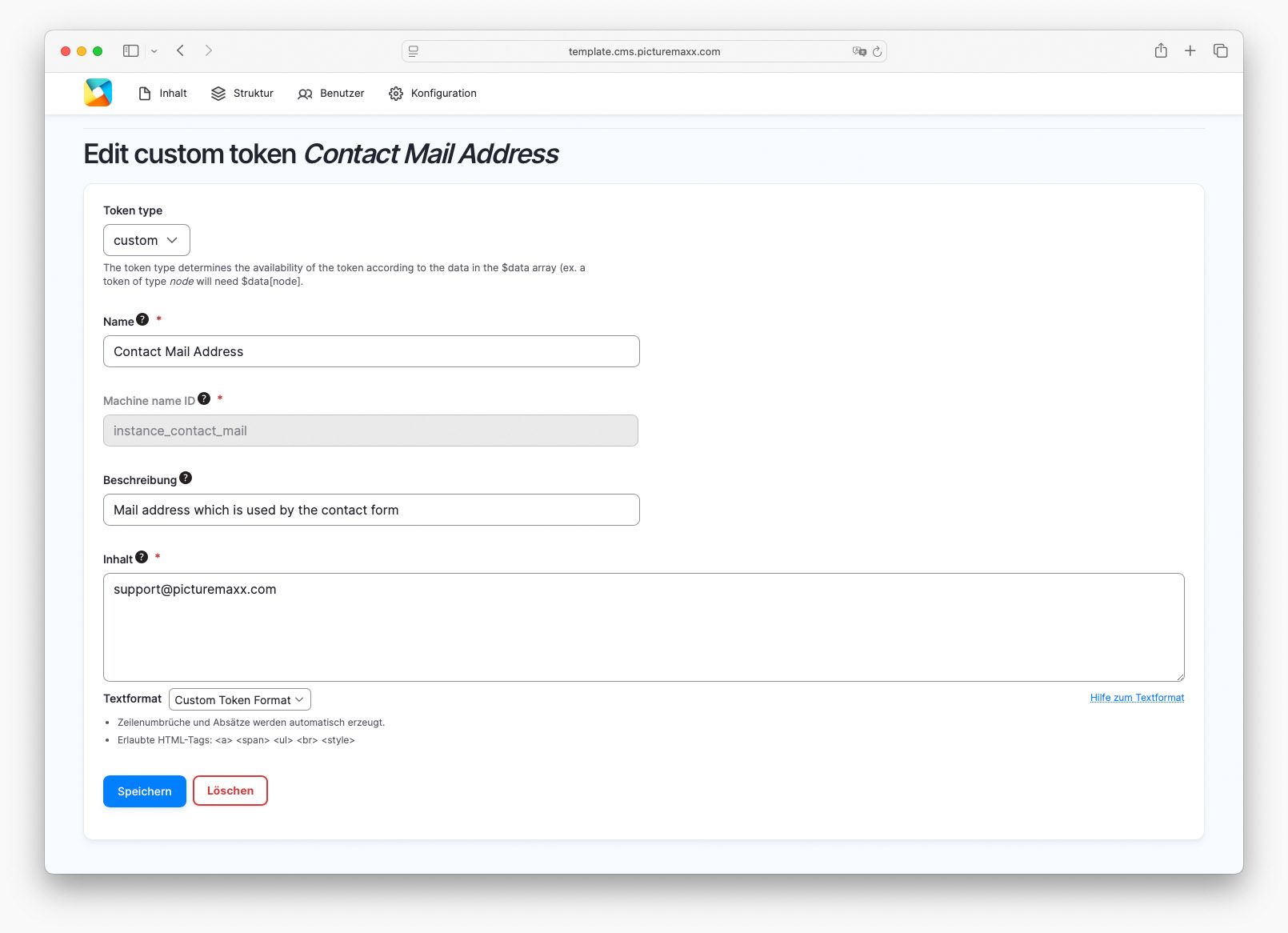Open the Token type dropdown
The height and width of the screenshot is (933, 1288).
coord(146,240)
